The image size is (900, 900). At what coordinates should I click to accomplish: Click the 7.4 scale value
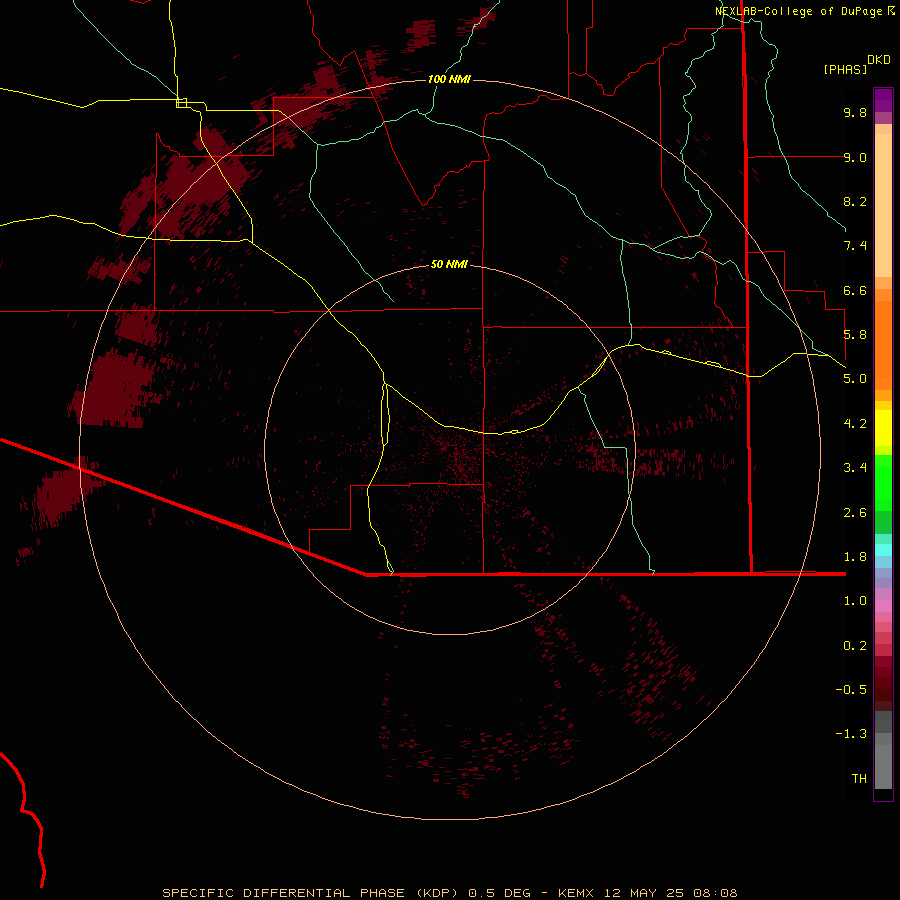(x=855, y=246)
